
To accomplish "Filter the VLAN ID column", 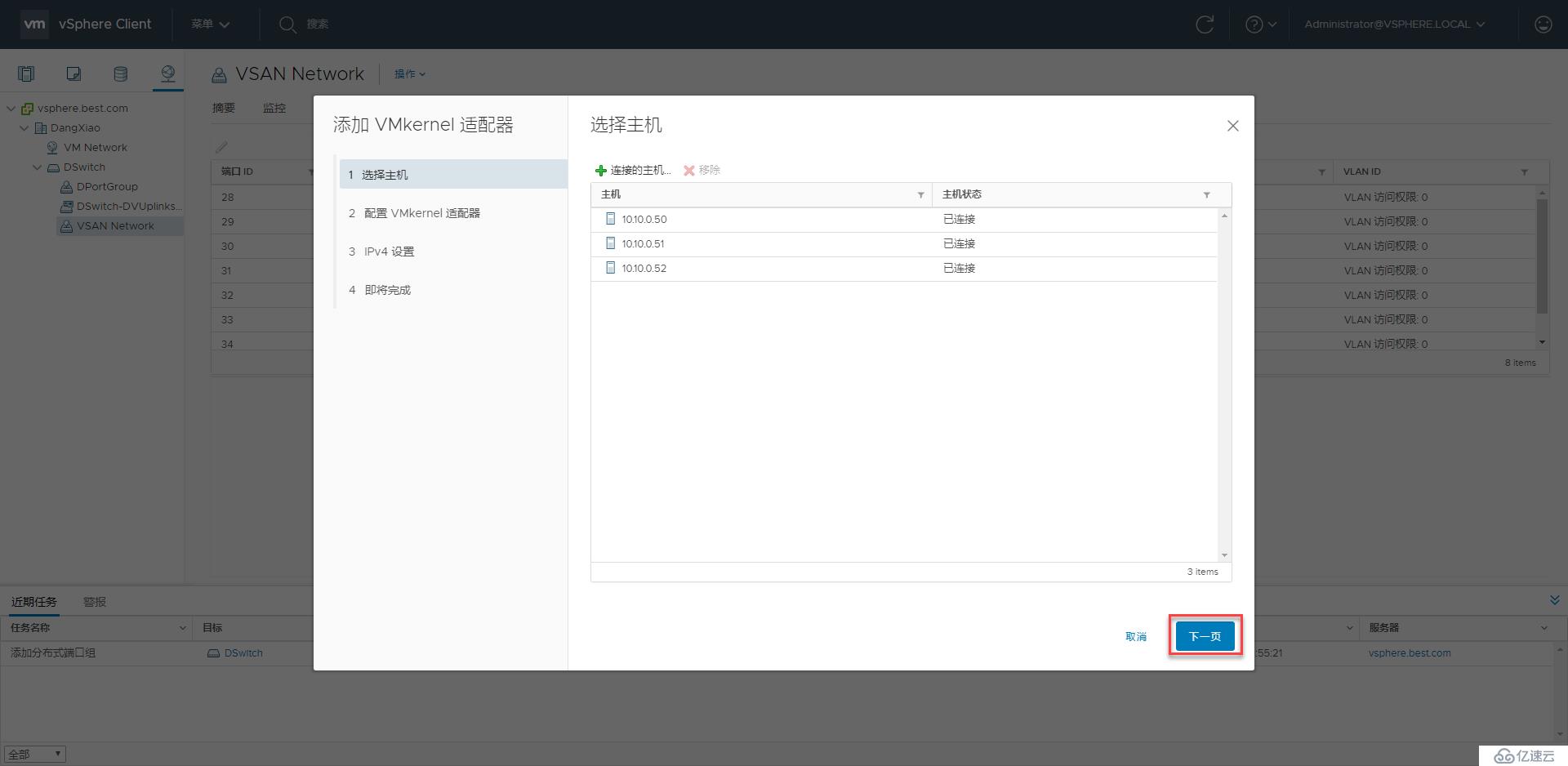I will tap(1524, 172).
